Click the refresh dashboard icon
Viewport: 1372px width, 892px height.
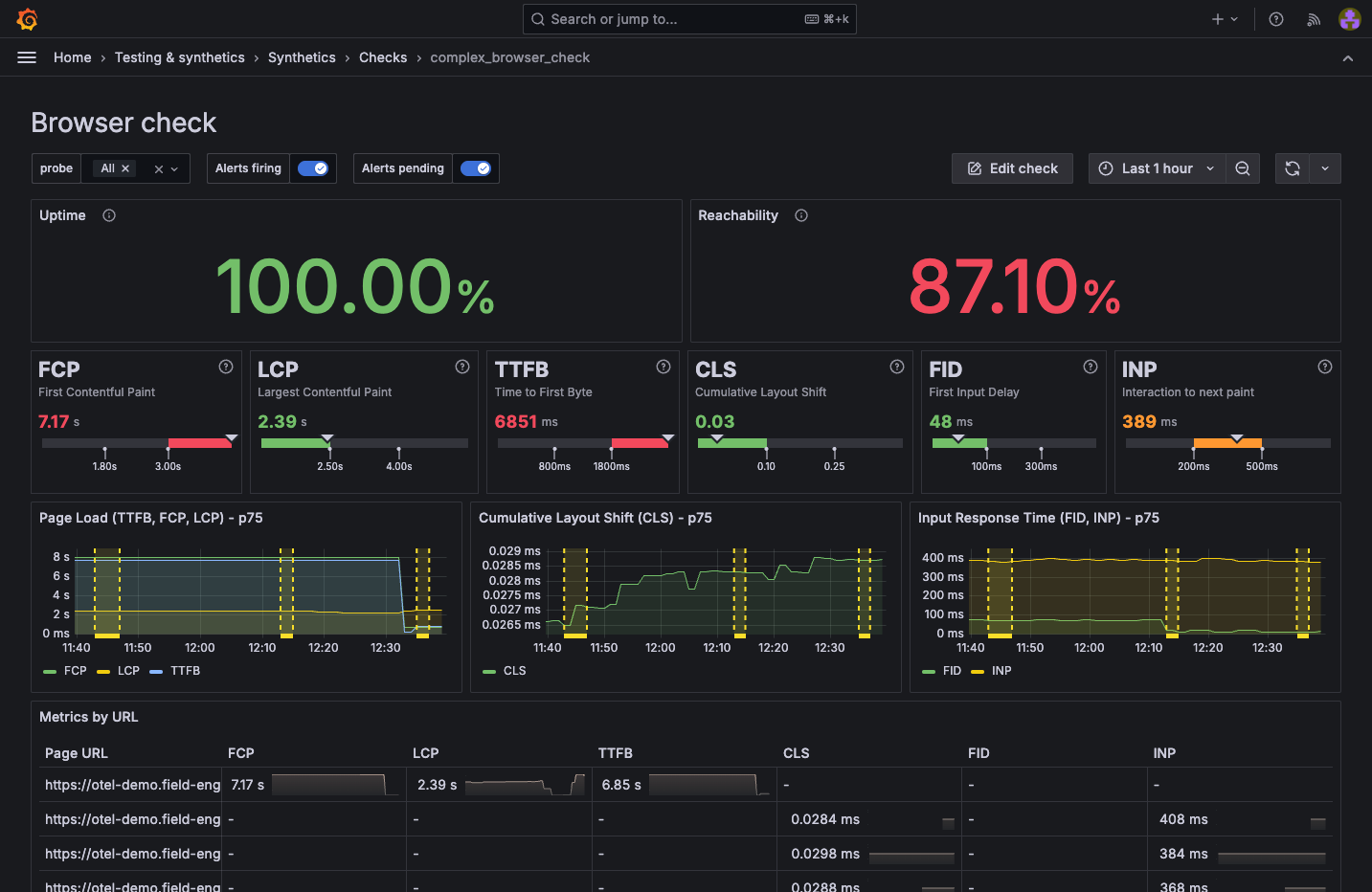pyautogui.click(x=1292, y=167)
